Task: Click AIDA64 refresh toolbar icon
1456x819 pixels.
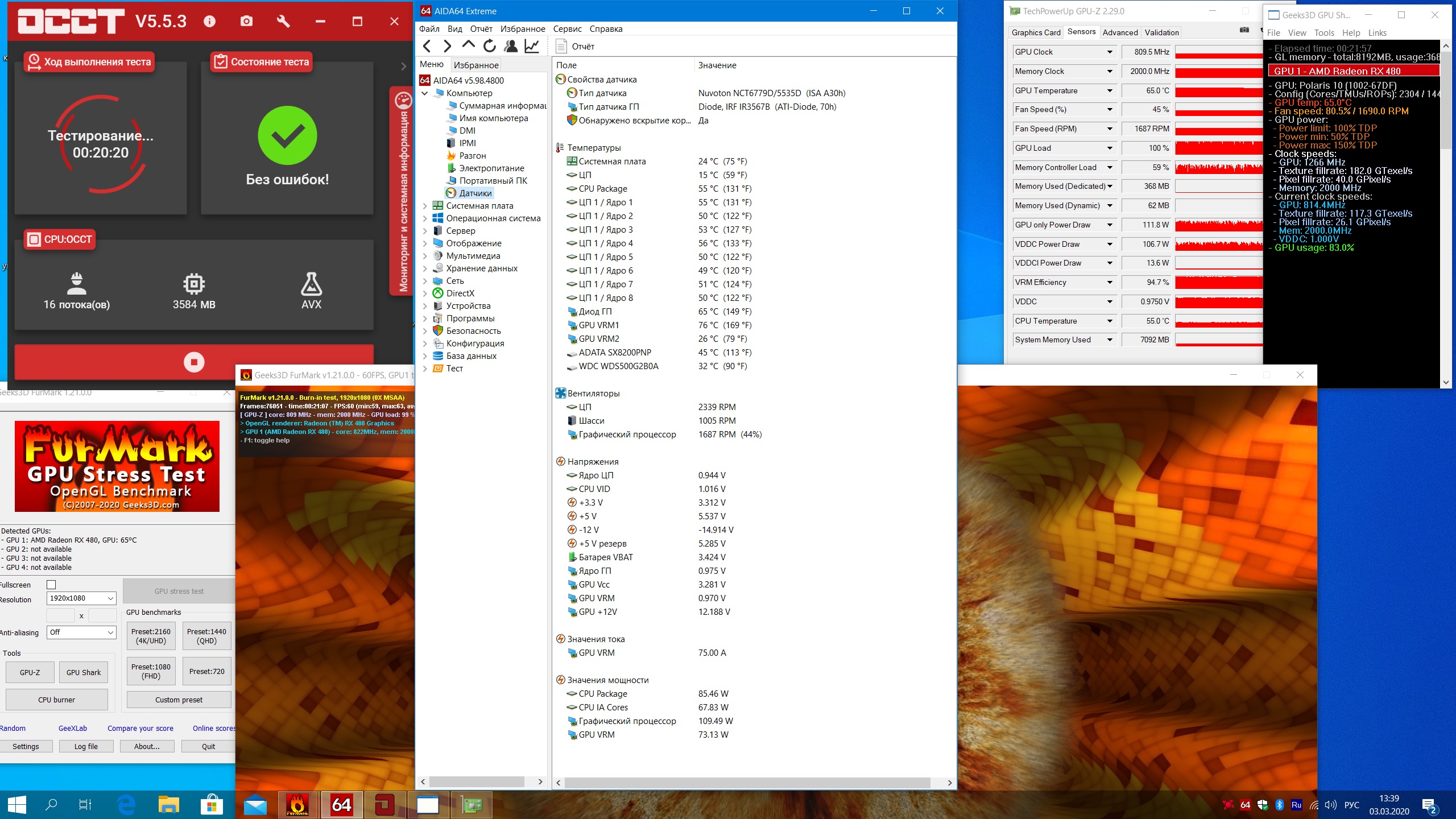Action: pyautogui.click(x=490, y=46)
